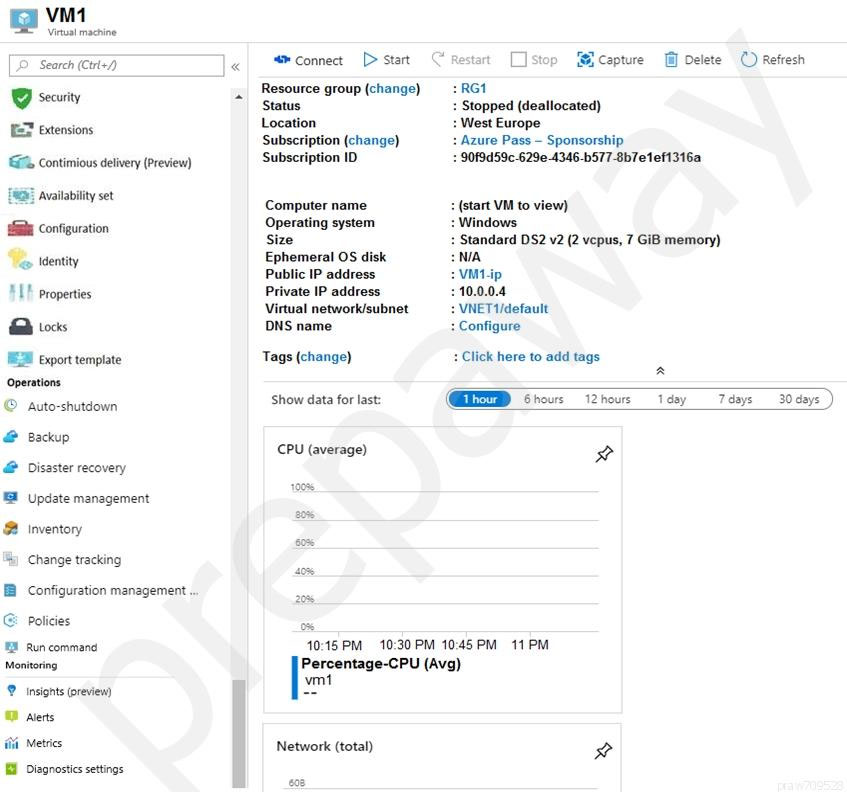Click the Connect toolbar icon
The height and width of the screenshot is (792, 847).
[x=282, y=59]
